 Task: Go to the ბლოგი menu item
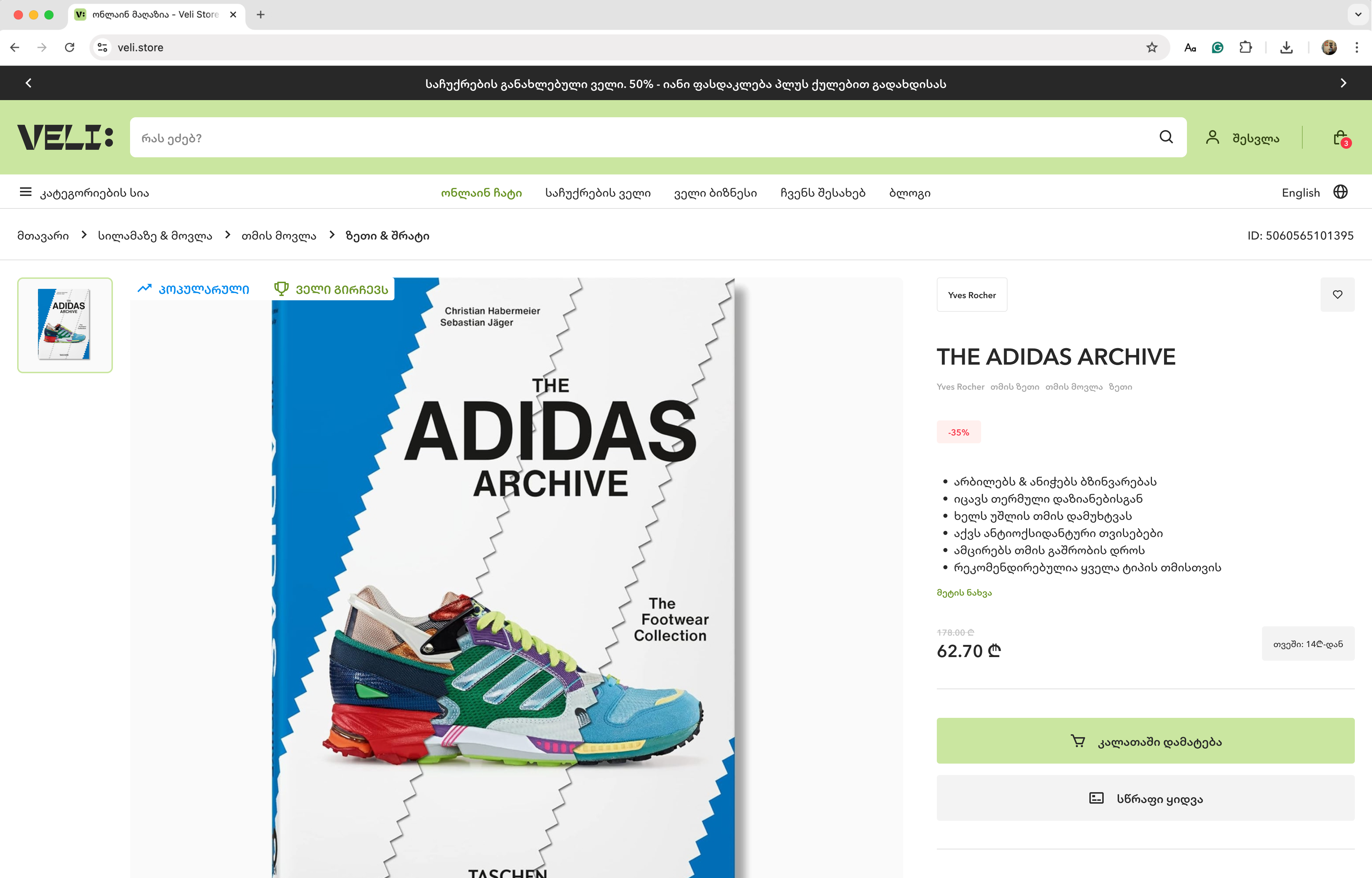(x=910, y=193)
